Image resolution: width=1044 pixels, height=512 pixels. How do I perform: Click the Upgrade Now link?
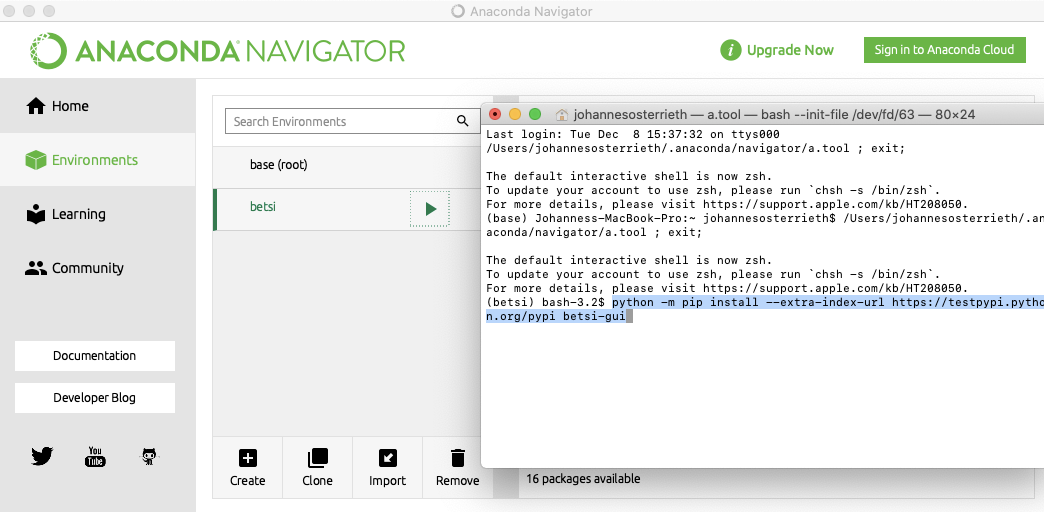coord(790,50)
